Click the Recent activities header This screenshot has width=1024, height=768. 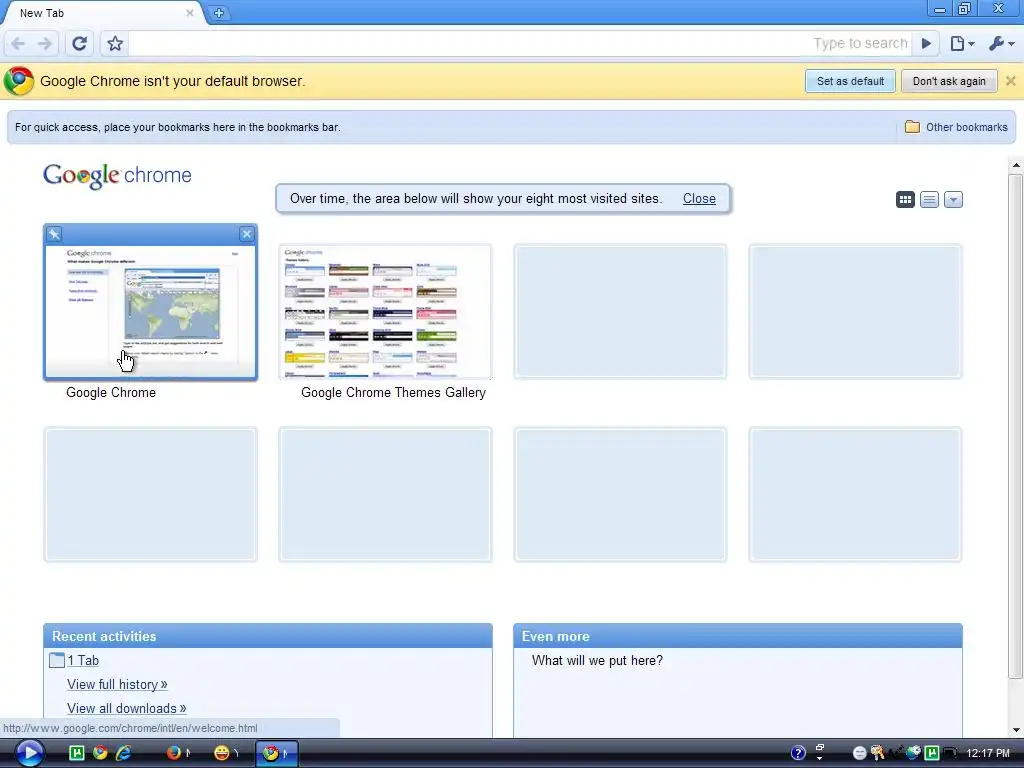(x=268, y=636)
